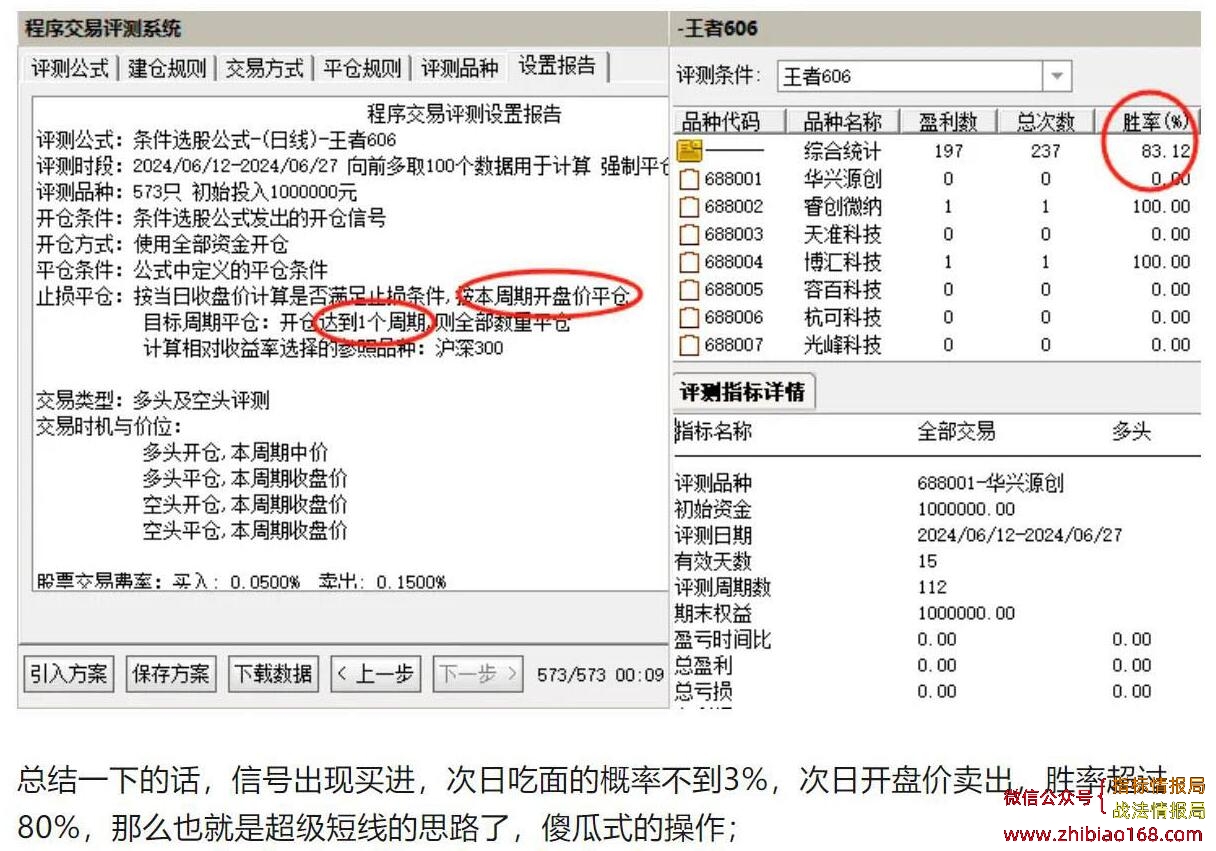Click the 保存方案 button
This screenshot has width=1216, height=851.
point(171,674)
